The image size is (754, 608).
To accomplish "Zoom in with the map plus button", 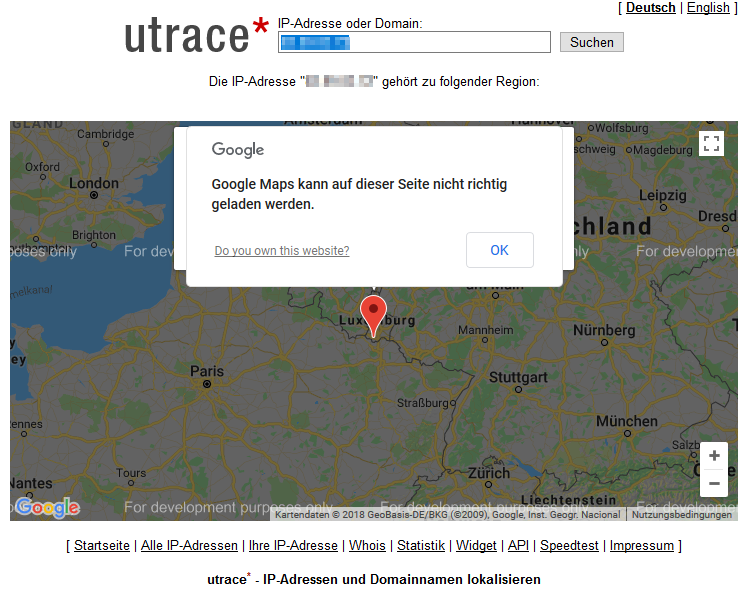I will [x=714, y=456].
